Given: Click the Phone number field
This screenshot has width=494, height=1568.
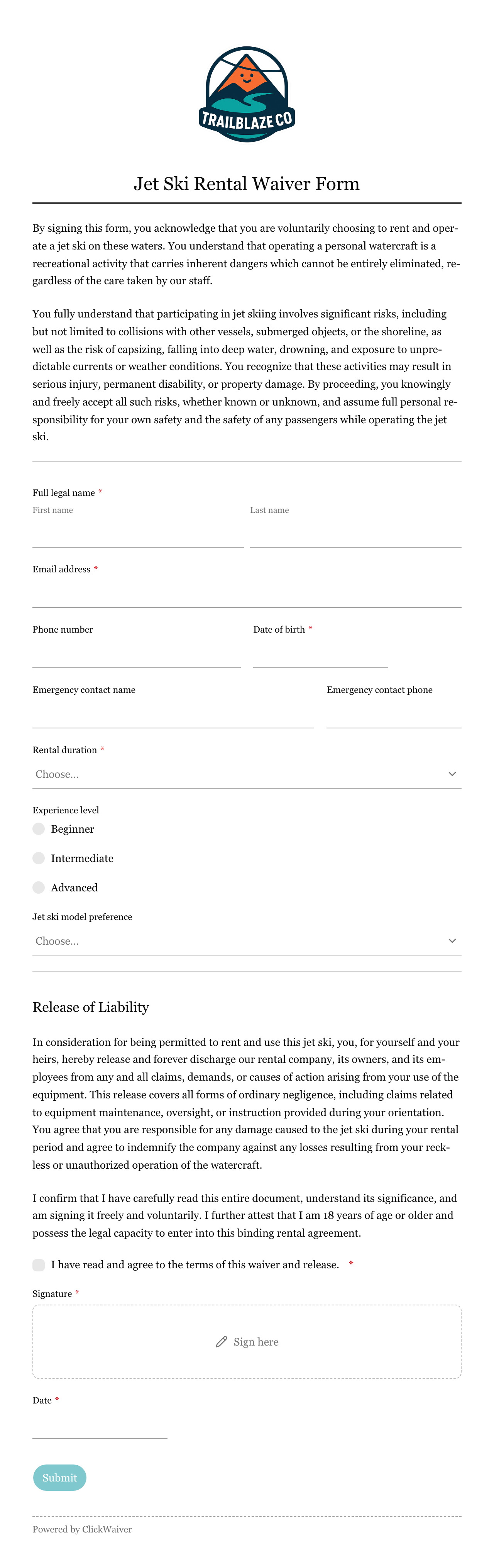Looking at the screenshot, I should [136, 654].
